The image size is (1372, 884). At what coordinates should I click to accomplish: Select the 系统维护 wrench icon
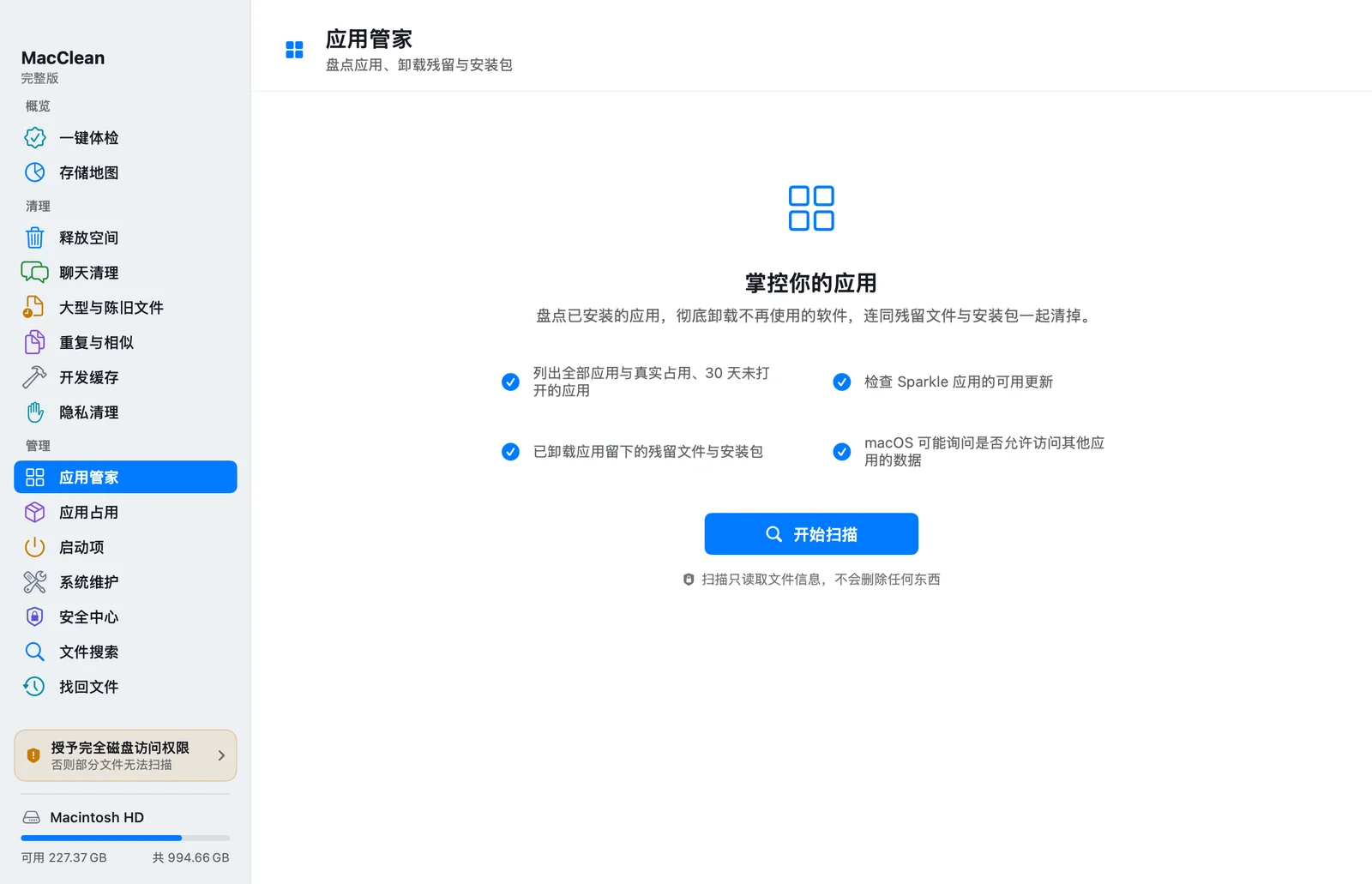(34, 582)
